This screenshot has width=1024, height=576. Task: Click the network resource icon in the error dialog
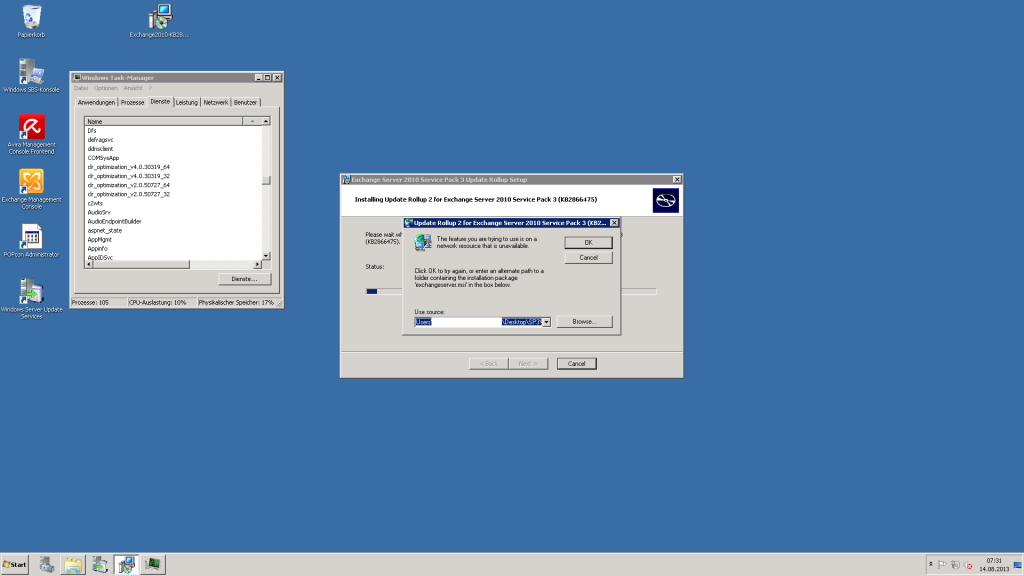[x=423, y=242]
